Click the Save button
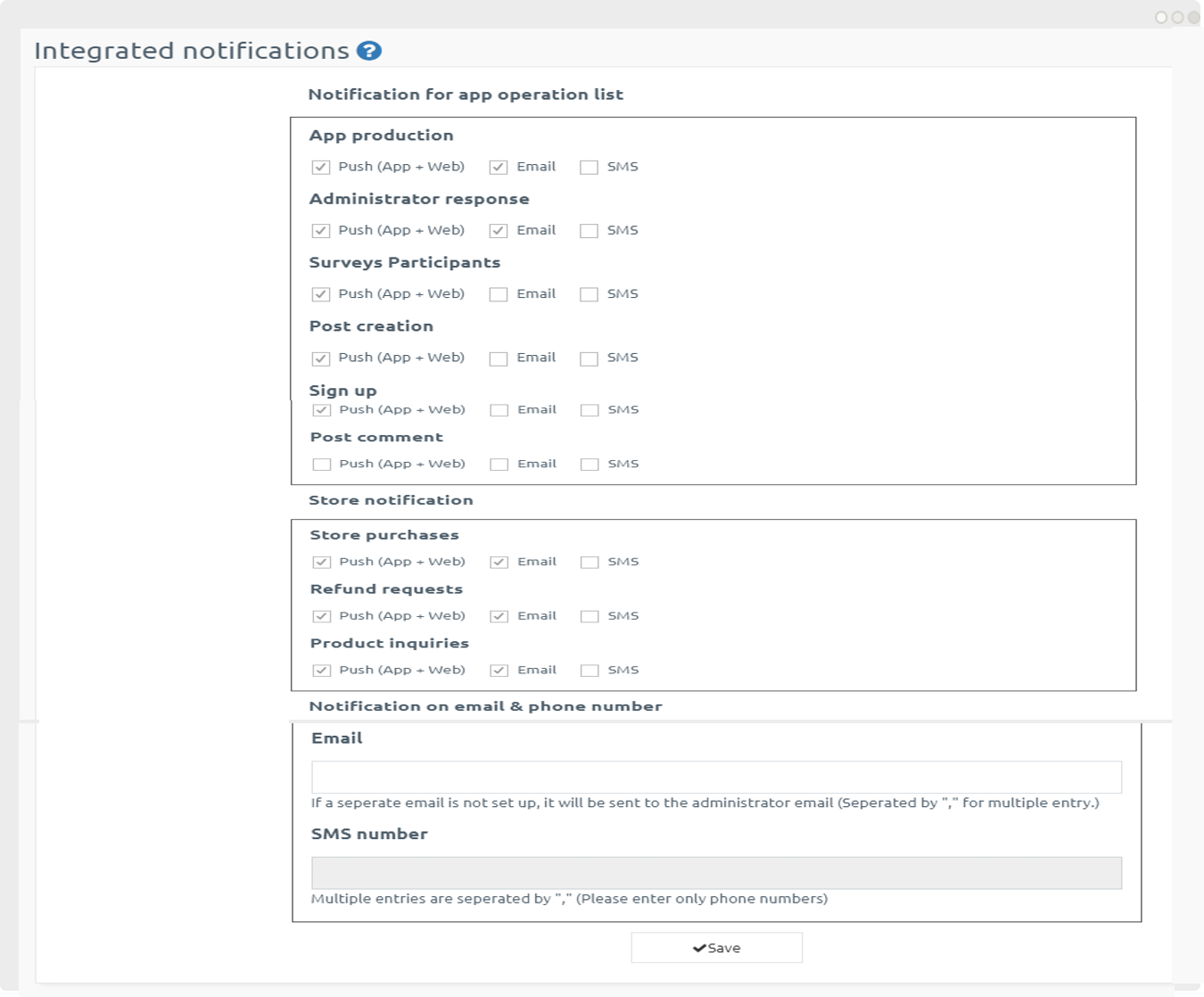 [716, 948]
